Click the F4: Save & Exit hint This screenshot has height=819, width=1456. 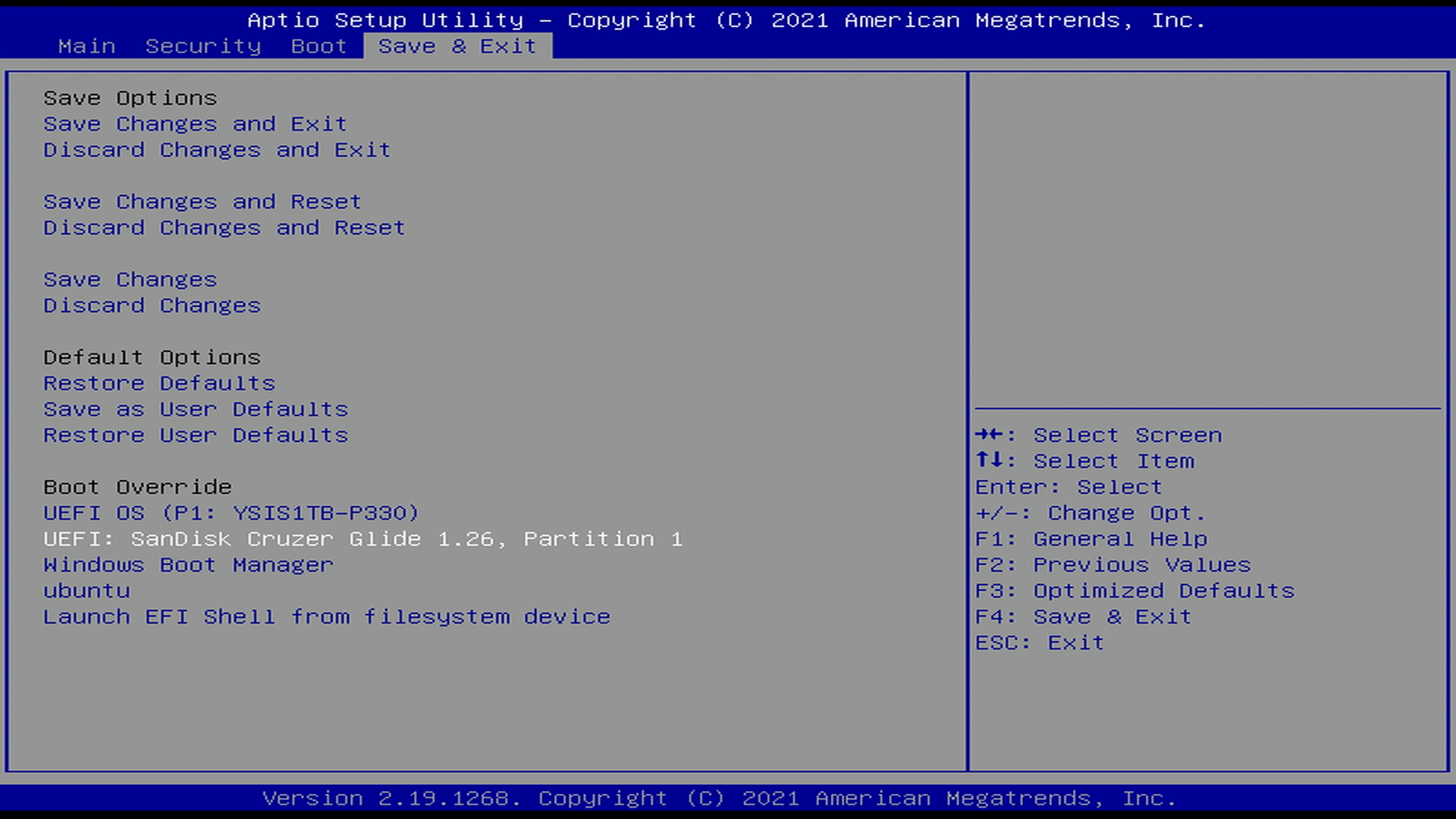pos(1084,617)
